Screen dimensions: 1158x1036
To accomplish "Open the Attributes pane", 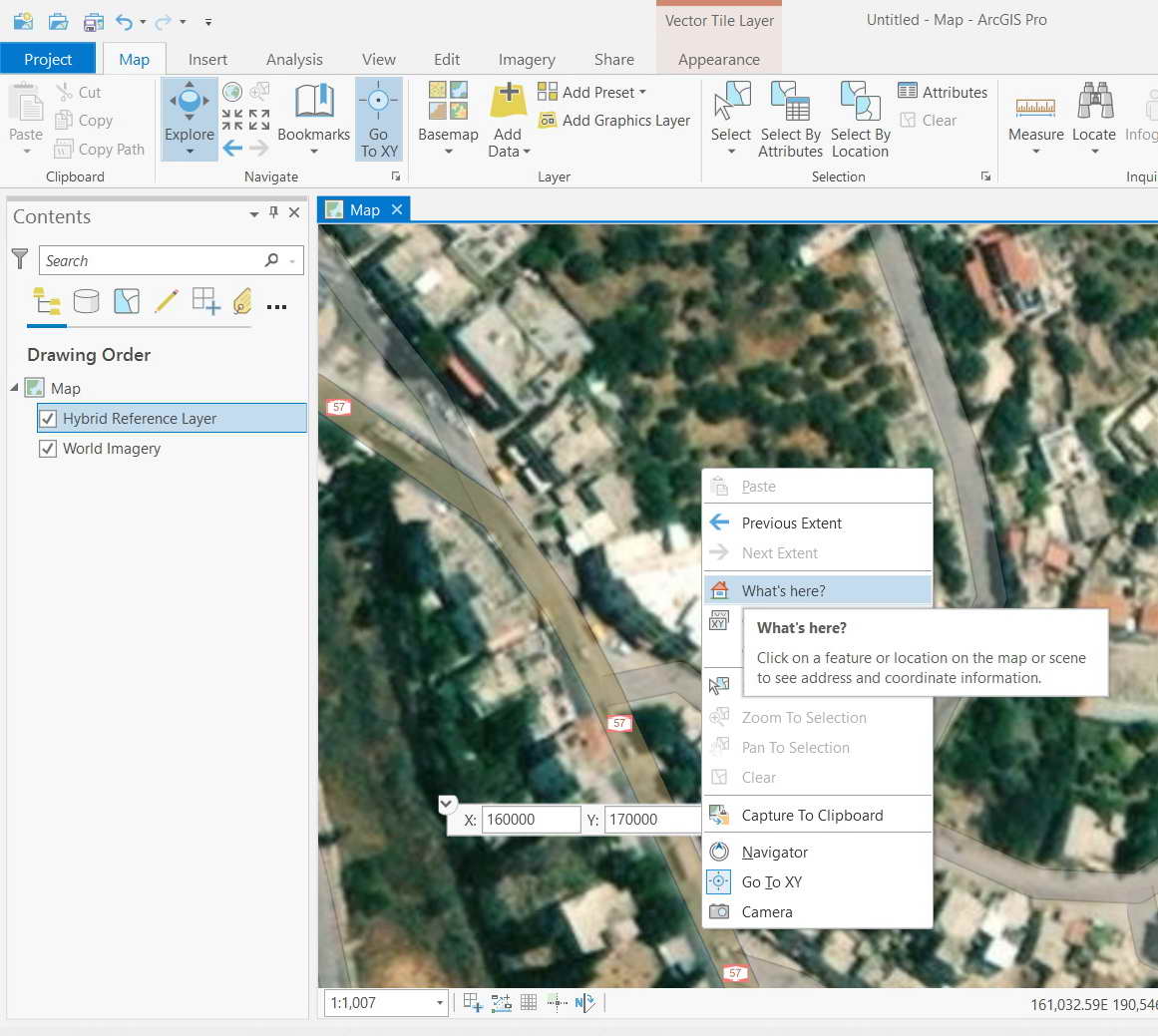I will click(x=942, y=91).
